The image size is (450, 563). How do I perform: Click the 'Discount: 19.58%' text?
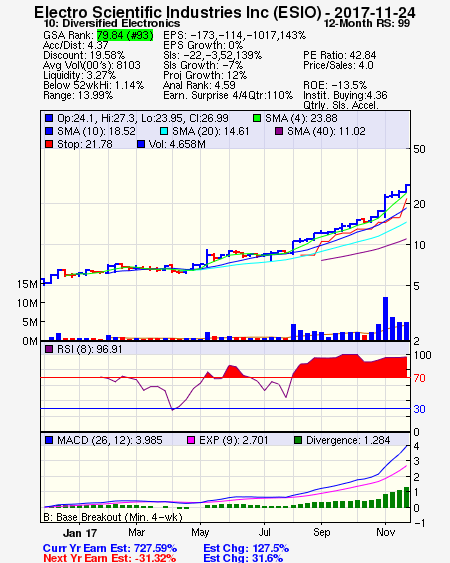click(x=84, y=55)
